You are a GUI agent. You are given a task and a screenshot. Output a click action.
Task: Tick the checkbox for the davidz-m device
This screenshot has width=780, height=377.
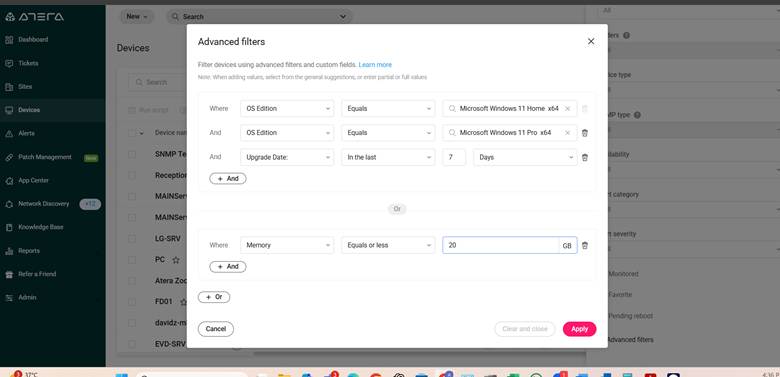coord(132,323)
